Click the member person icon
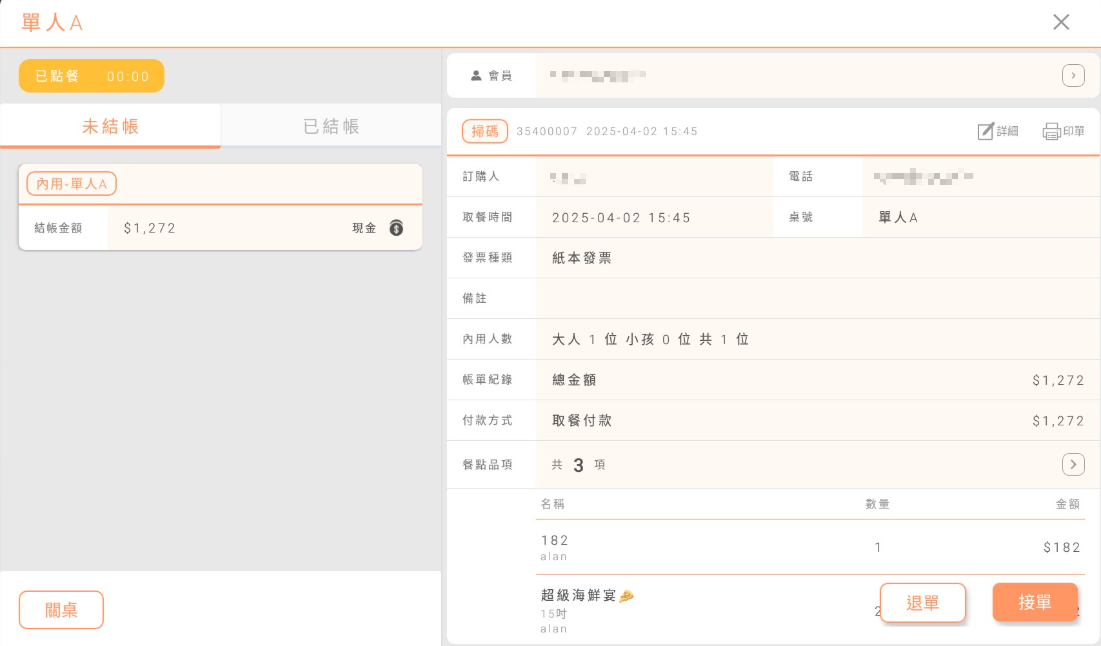This screenshot has height=646, width=1101. [476, 75]
